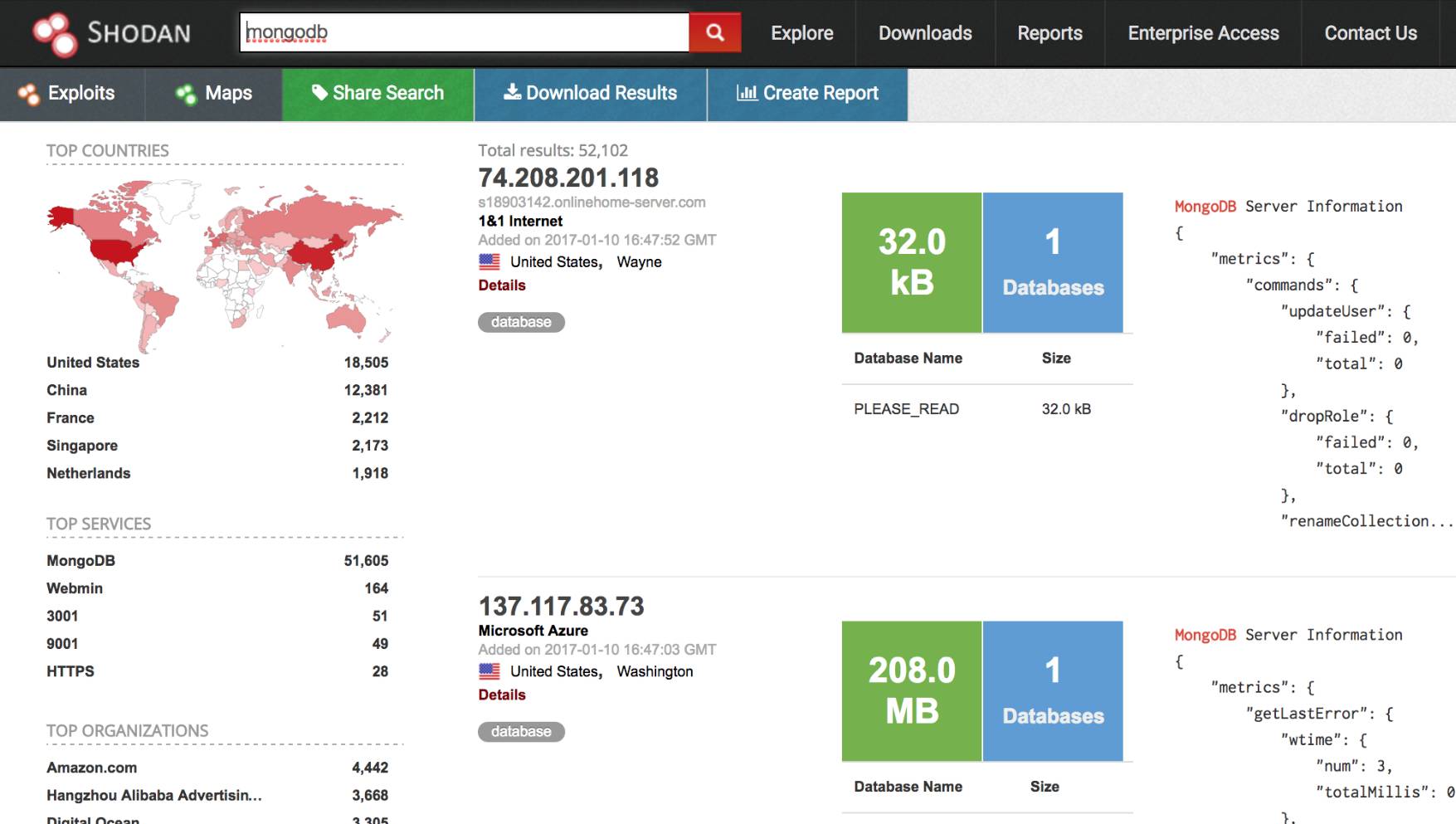
Task: Click the 's18903142.onlinehome-server.com' hostname
Action: [x=592, y=202]
